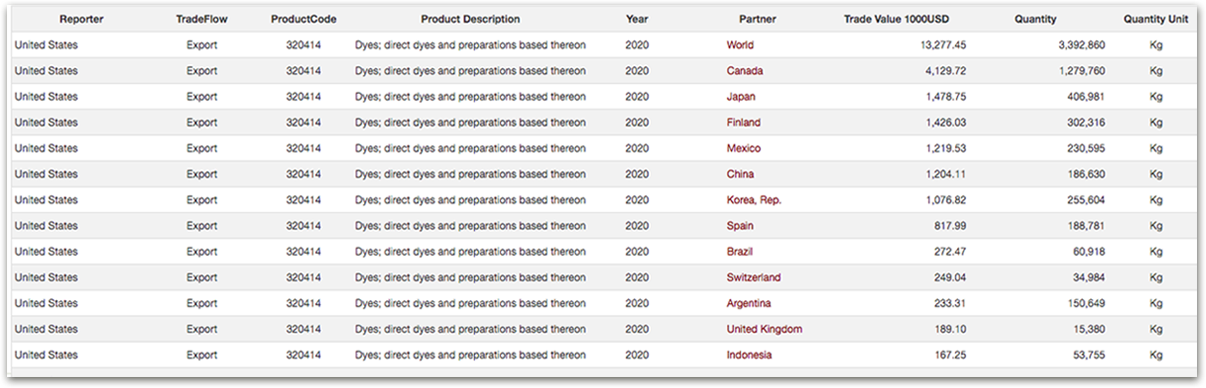Click the Japan partner link
This screenshot has height=388, width=1206.
(741, 97)
